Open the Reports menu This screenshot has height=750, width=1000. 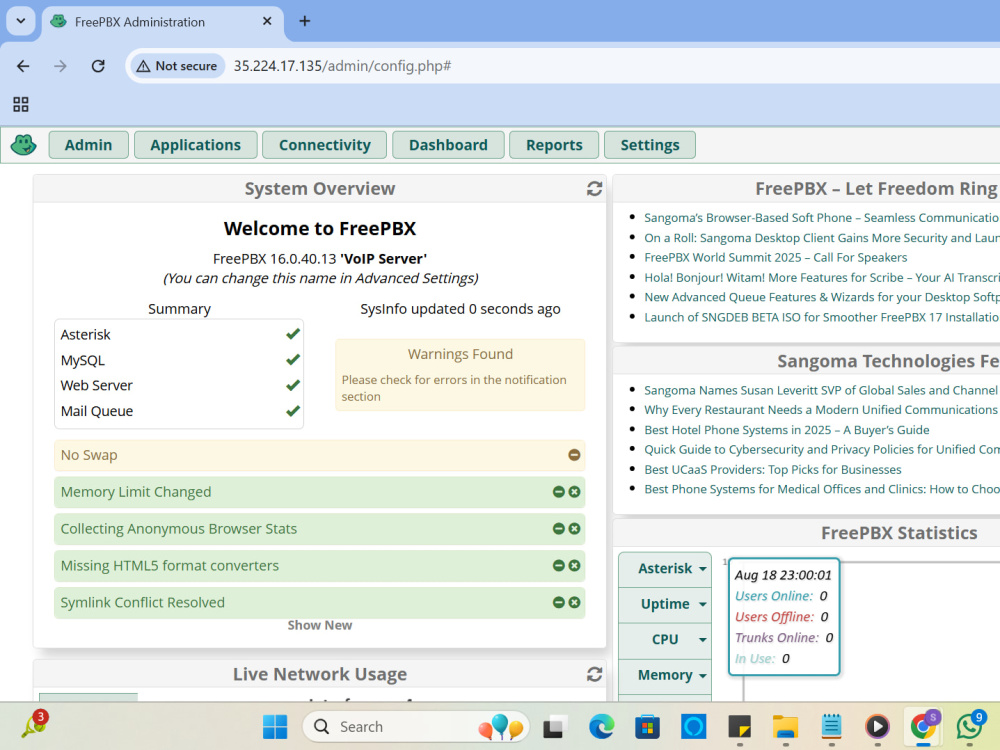coord(554,145)
